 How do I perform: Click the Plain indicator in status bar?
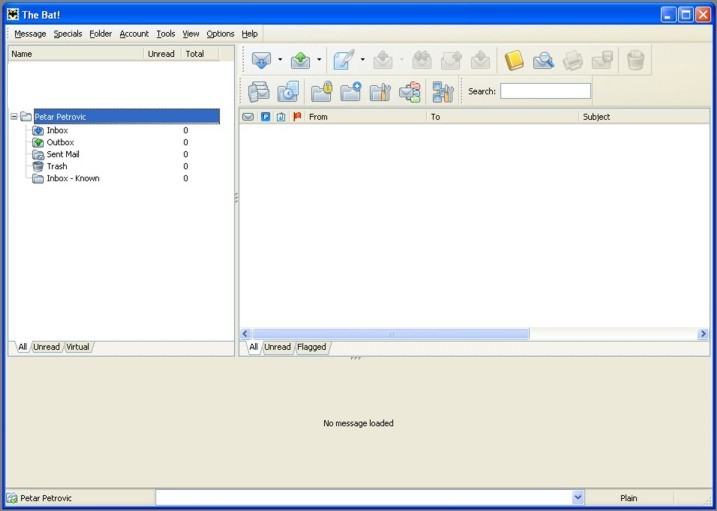[x=629, y=498]
